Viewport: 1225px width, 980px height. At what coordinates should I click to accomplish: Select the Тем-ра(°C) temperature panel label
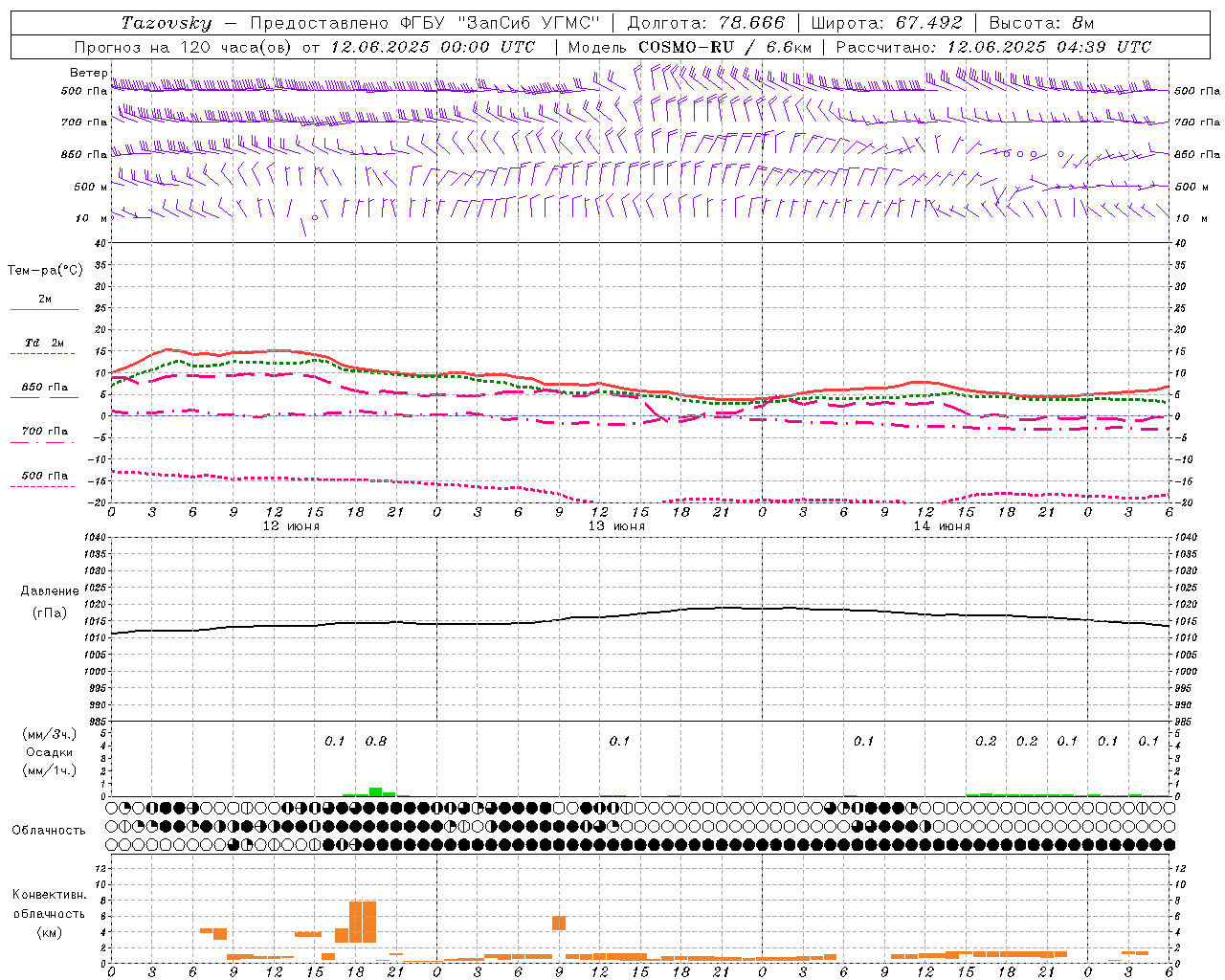[45, 271]
